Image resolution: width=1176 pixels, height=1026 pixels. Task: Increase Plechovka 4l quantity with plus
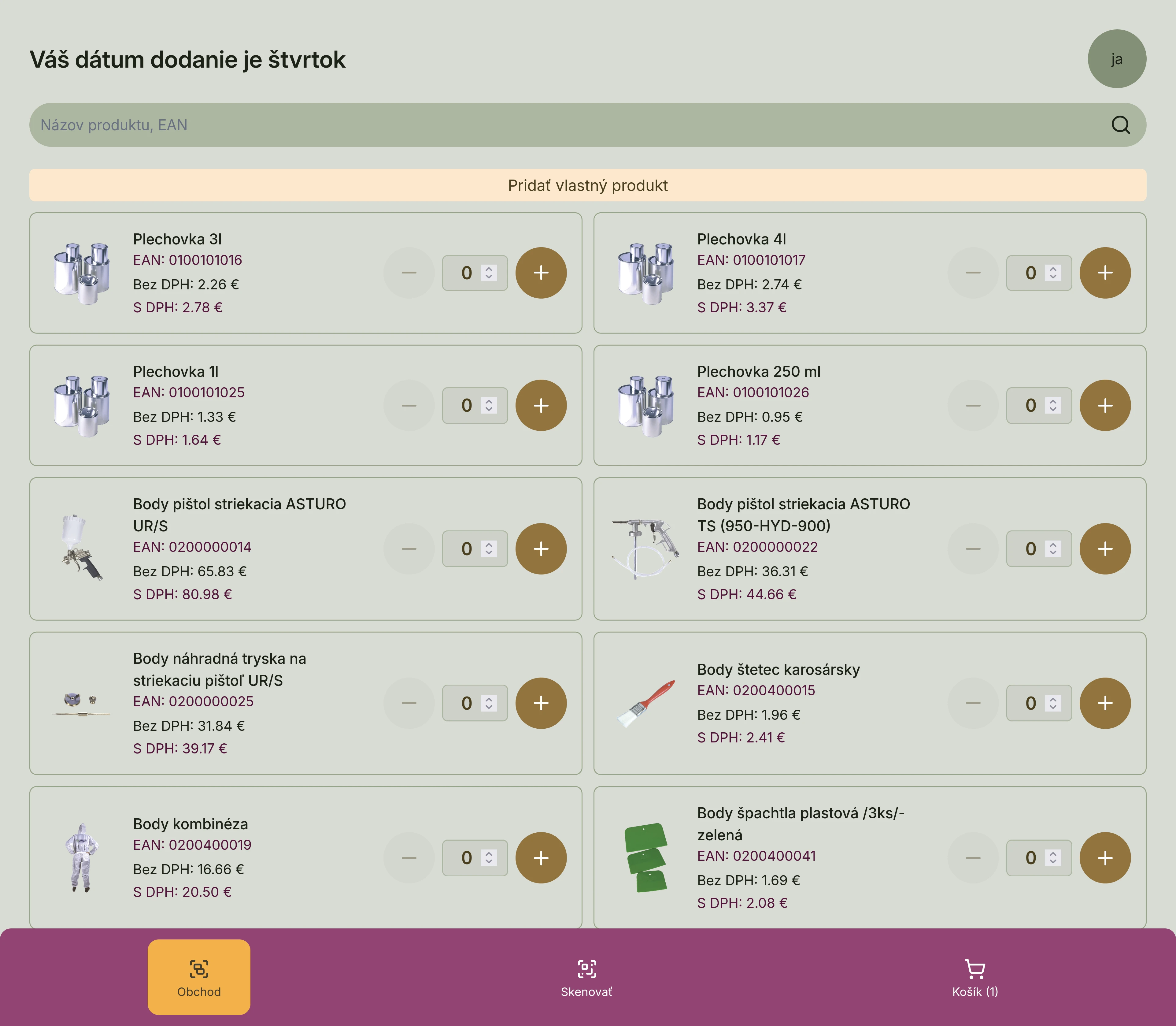pyautogui.click(x=1104, y=273)
